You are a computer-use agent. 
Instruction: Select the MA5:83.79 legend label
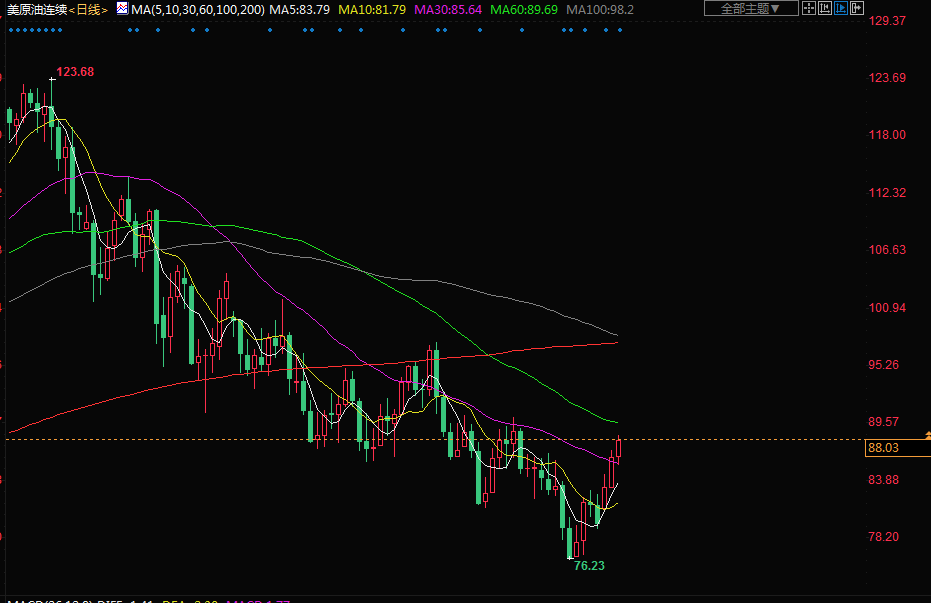(x=301, y=9)
